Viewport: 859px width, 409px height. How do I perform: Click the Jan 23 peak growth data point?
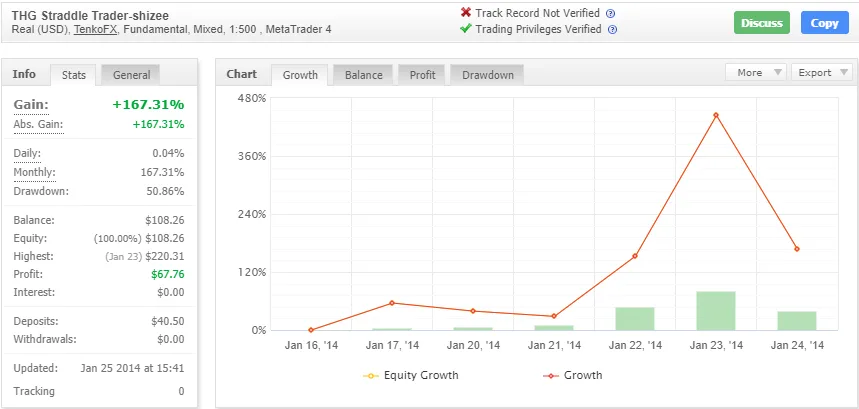pos(716,115)
